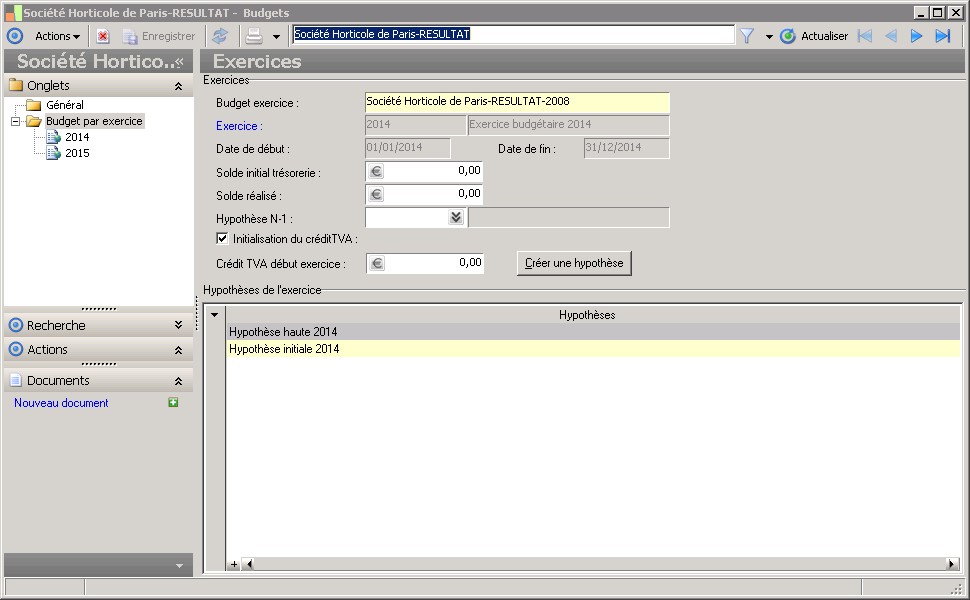Image resolution: width=970 pixels, height=600 pixels.
Task: Click the Nouveau document link
Action: [x=61, y=403]
